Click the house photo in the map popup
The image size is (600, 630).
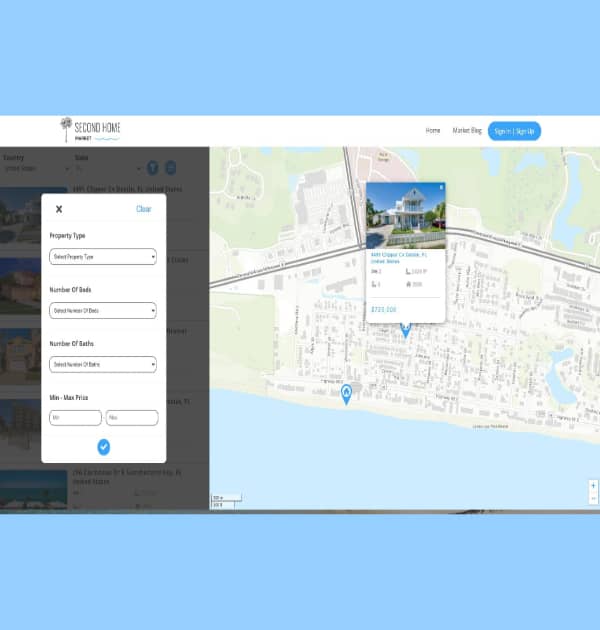click(x=406, y=215)
